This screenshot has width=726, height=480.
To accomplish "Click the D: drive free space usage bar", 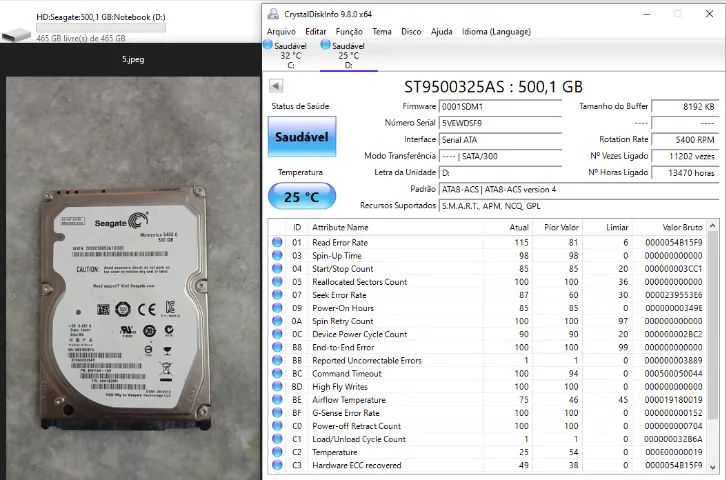I will coord(101,28).
